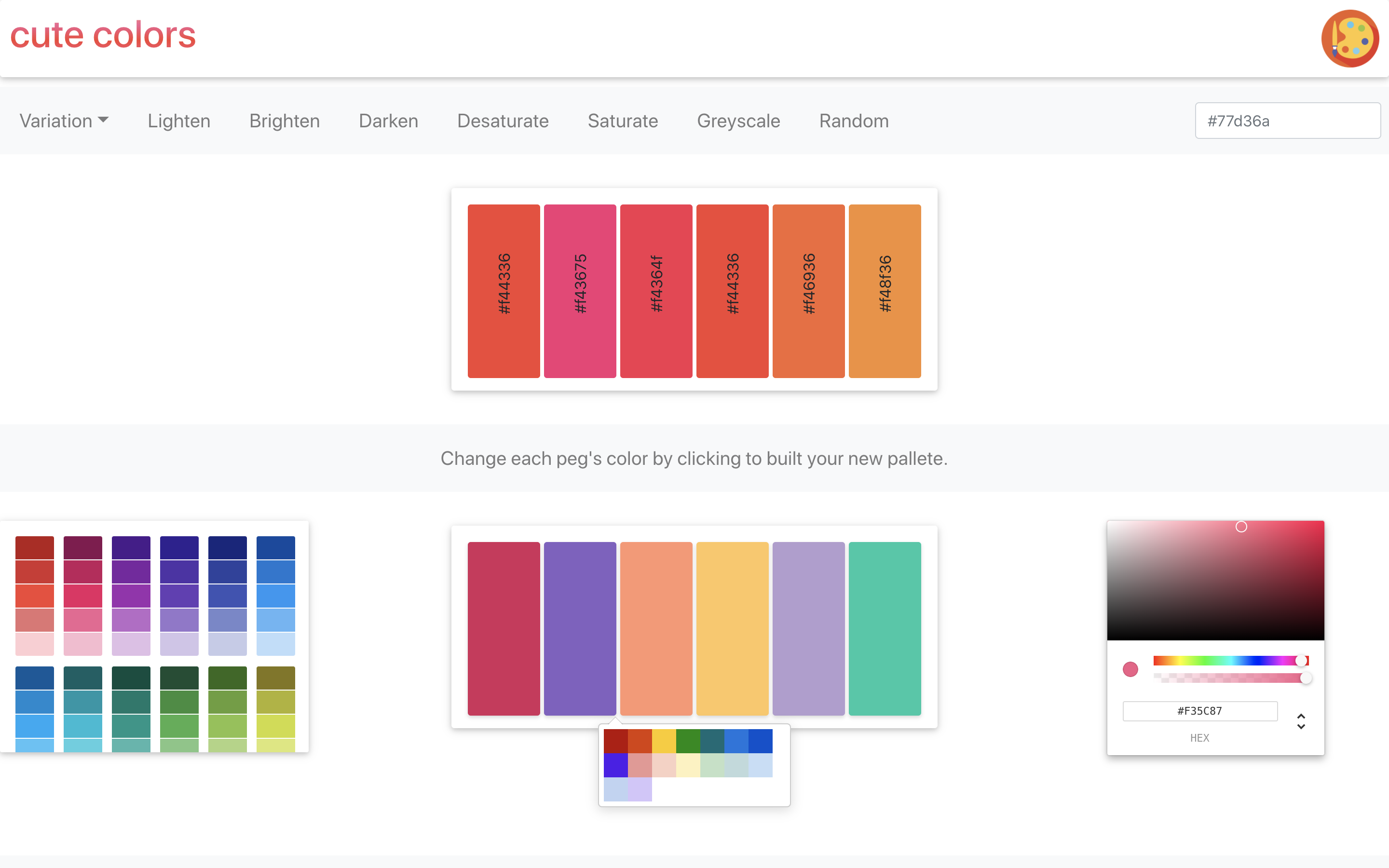Click the purple second peg
The image size is (1389, 868).
pos(580,628)
